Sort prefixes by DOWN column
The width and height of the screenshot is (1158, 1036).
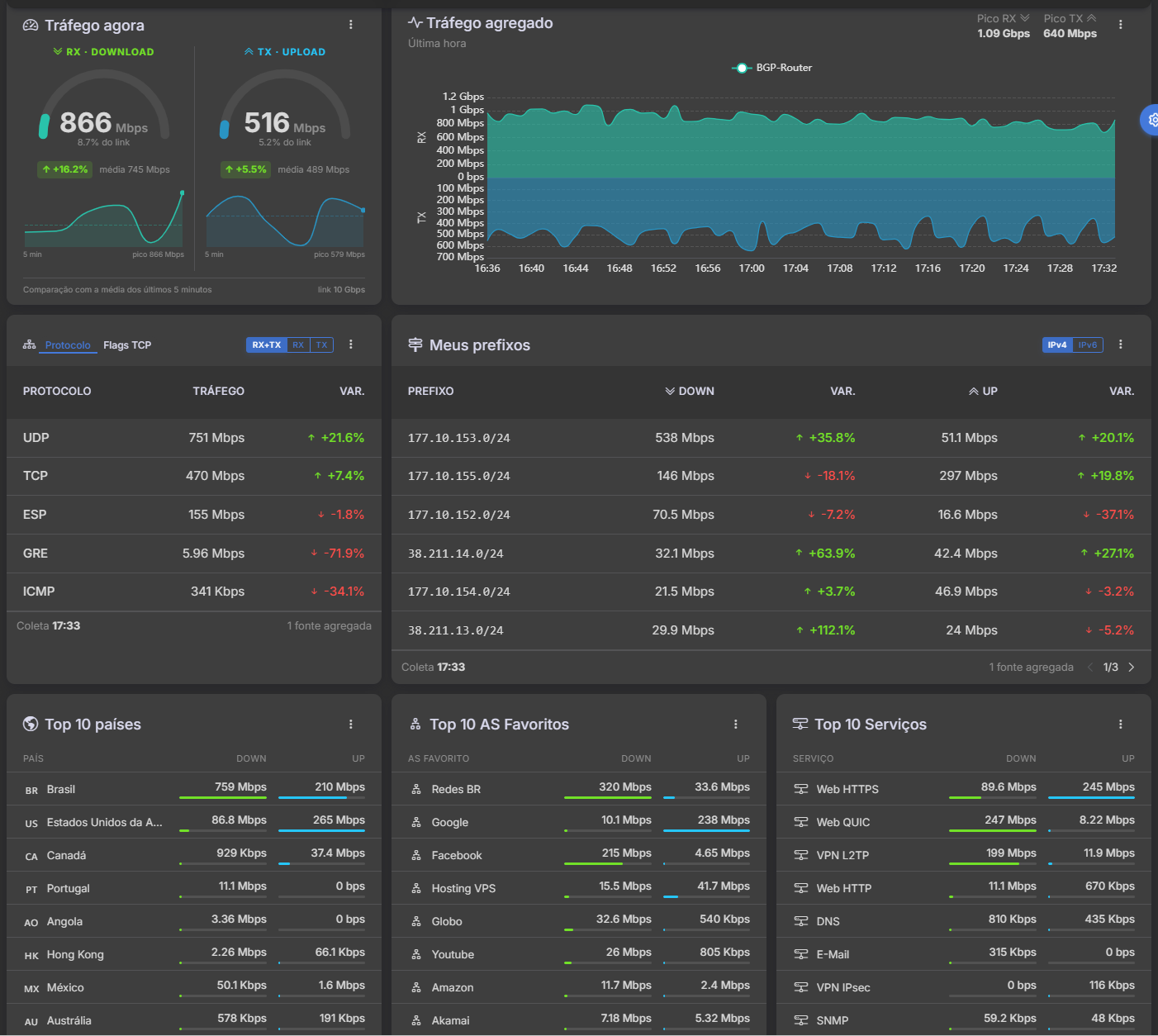point(690,392)
